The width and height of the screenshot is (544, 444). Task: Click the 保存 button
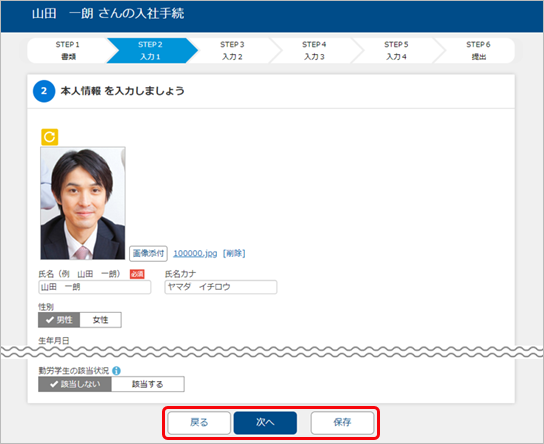[342, 423]
